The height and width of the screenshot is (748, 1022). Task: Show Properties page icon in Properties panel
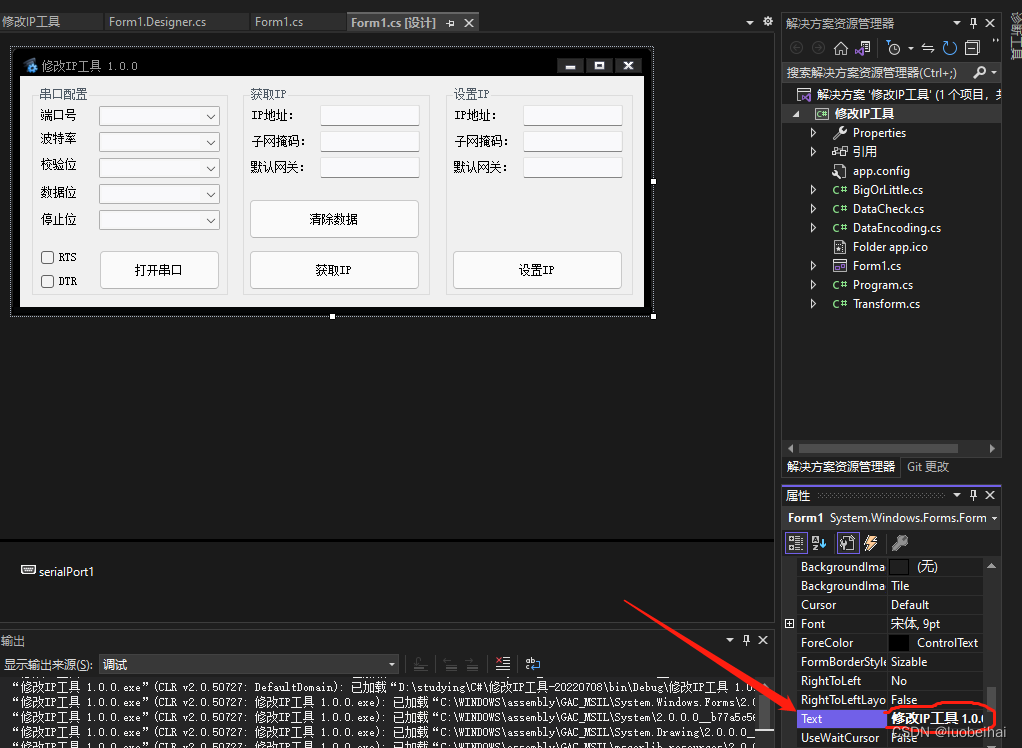[x=847, y=543]
